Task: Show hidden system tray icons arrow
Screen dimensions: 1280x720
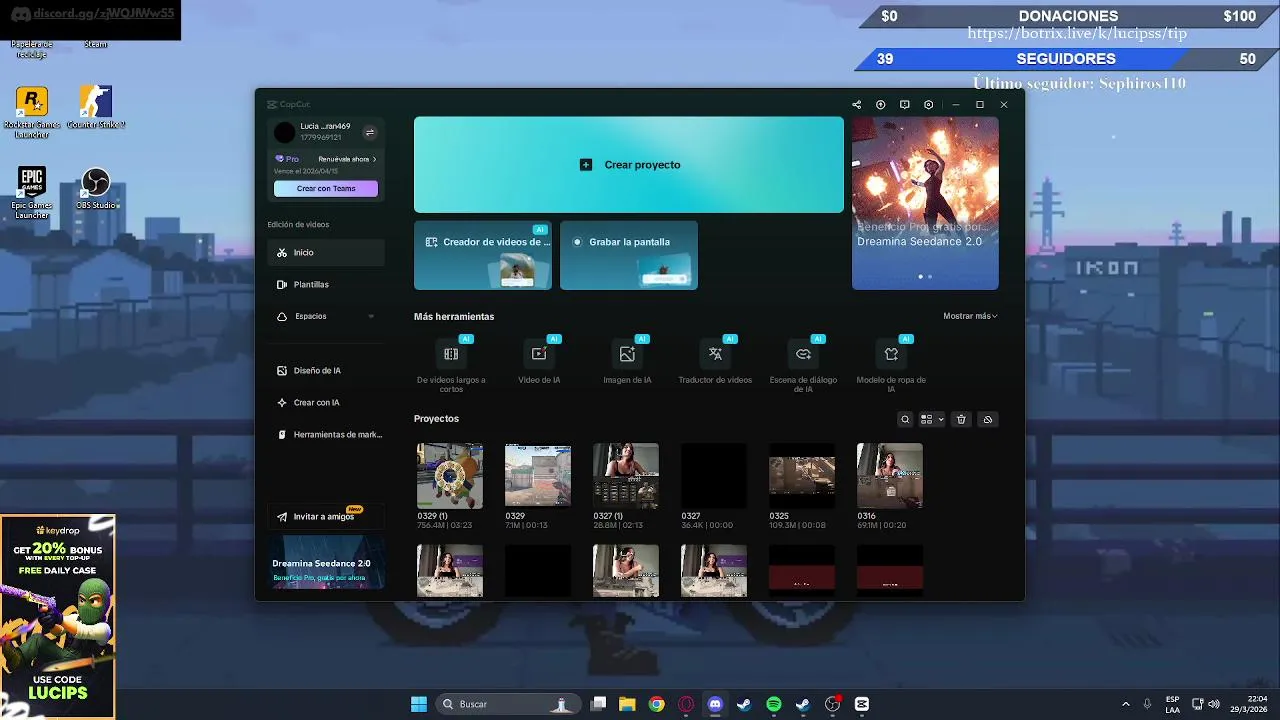Action: coord(1125,704)
